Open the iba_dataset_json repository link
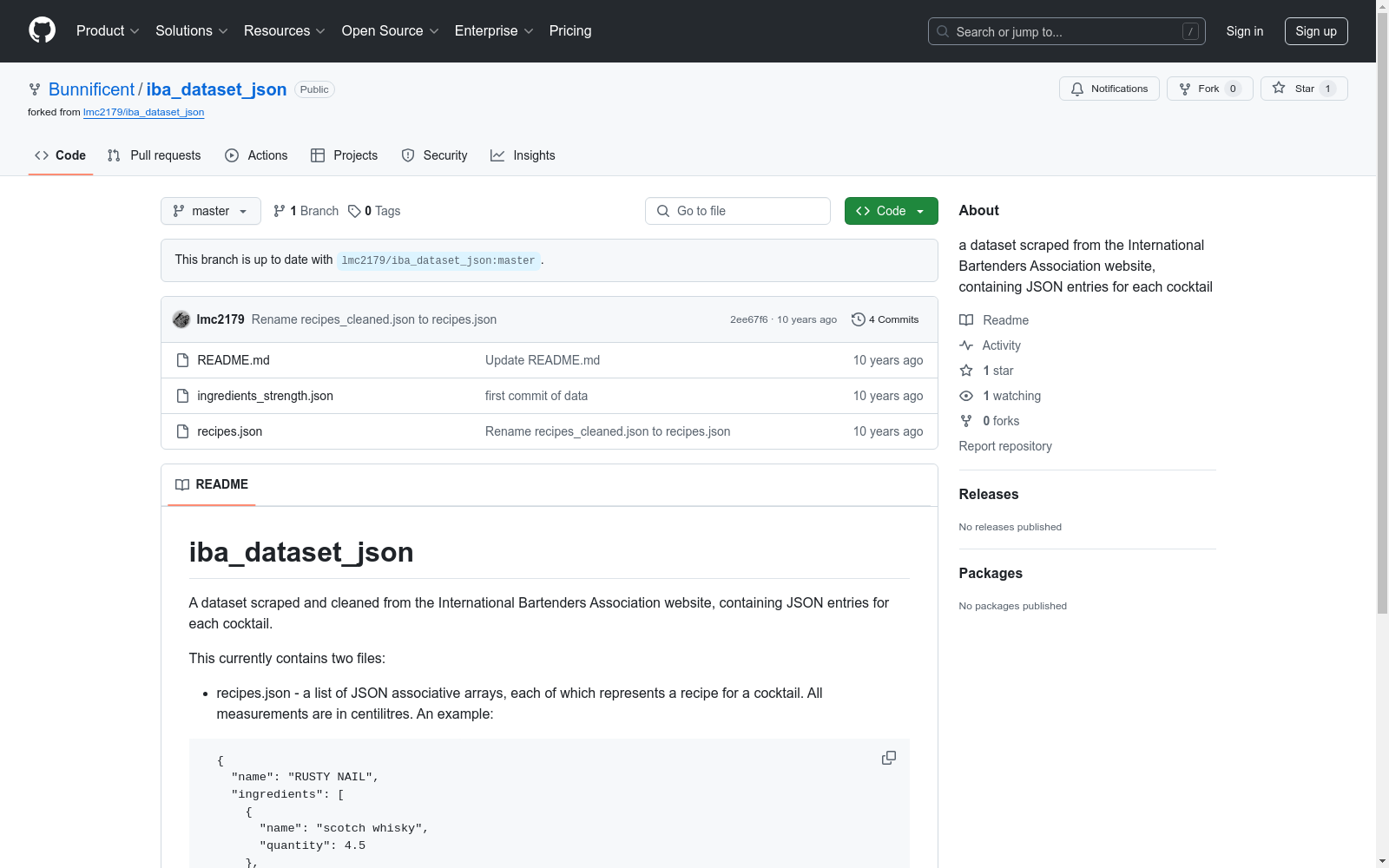This screenshot has width=1389, height=868. tap(216, 89)
